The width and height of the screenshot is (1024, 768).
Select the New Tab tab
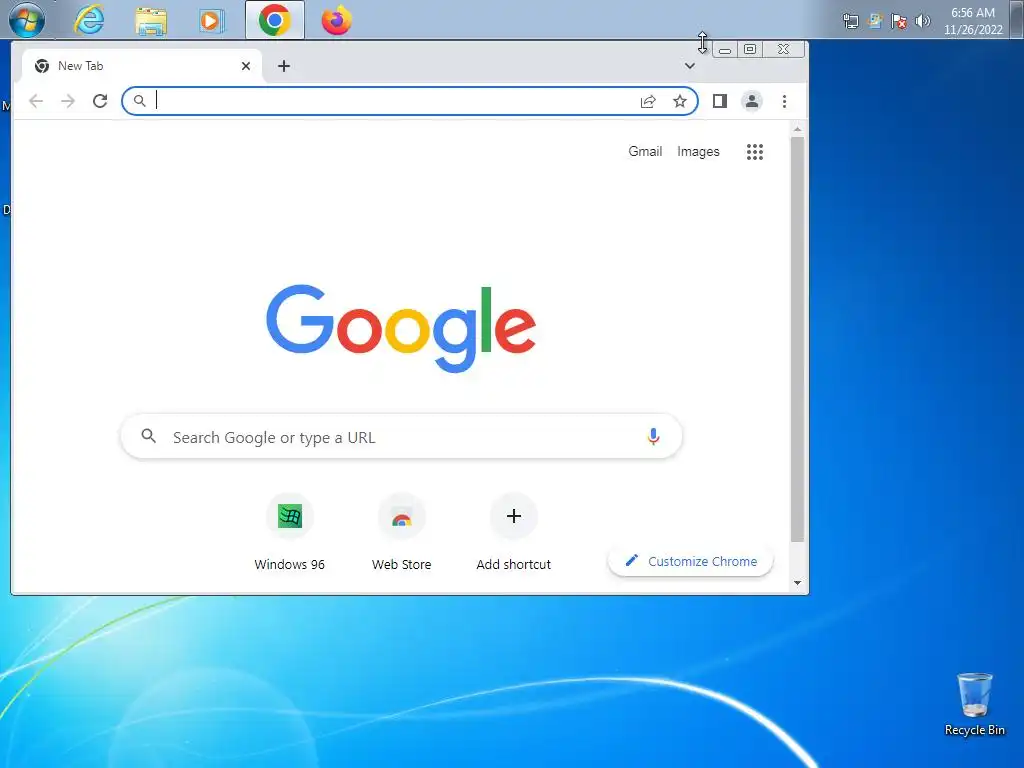142,66
